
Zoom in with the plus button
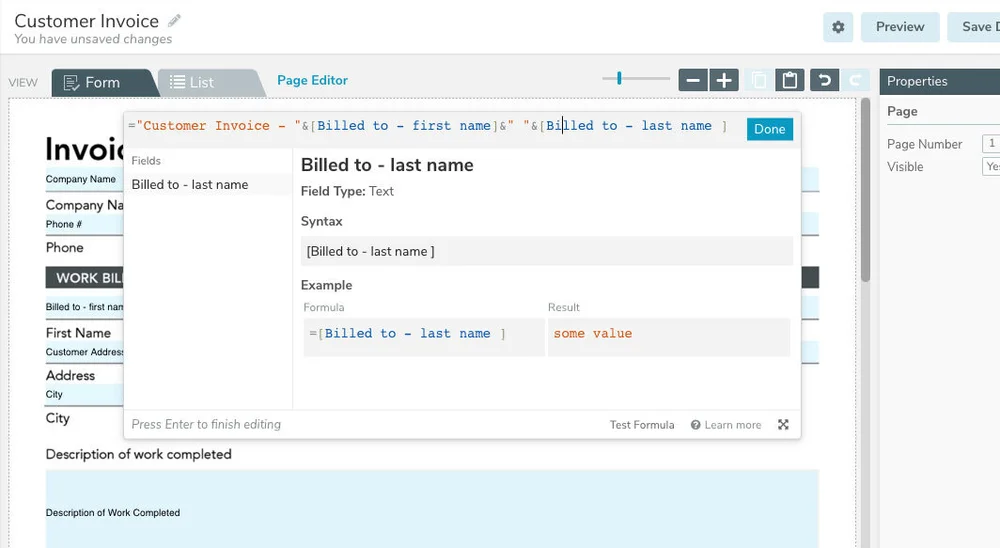724,80
